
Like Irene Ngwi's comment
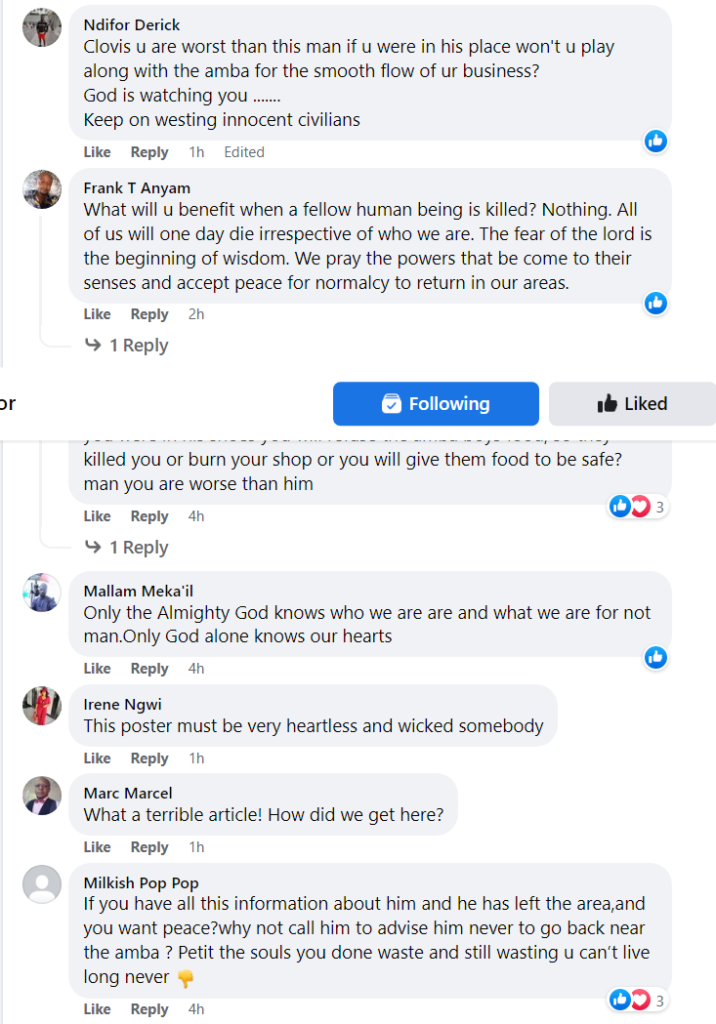click(x=97, y=758)
